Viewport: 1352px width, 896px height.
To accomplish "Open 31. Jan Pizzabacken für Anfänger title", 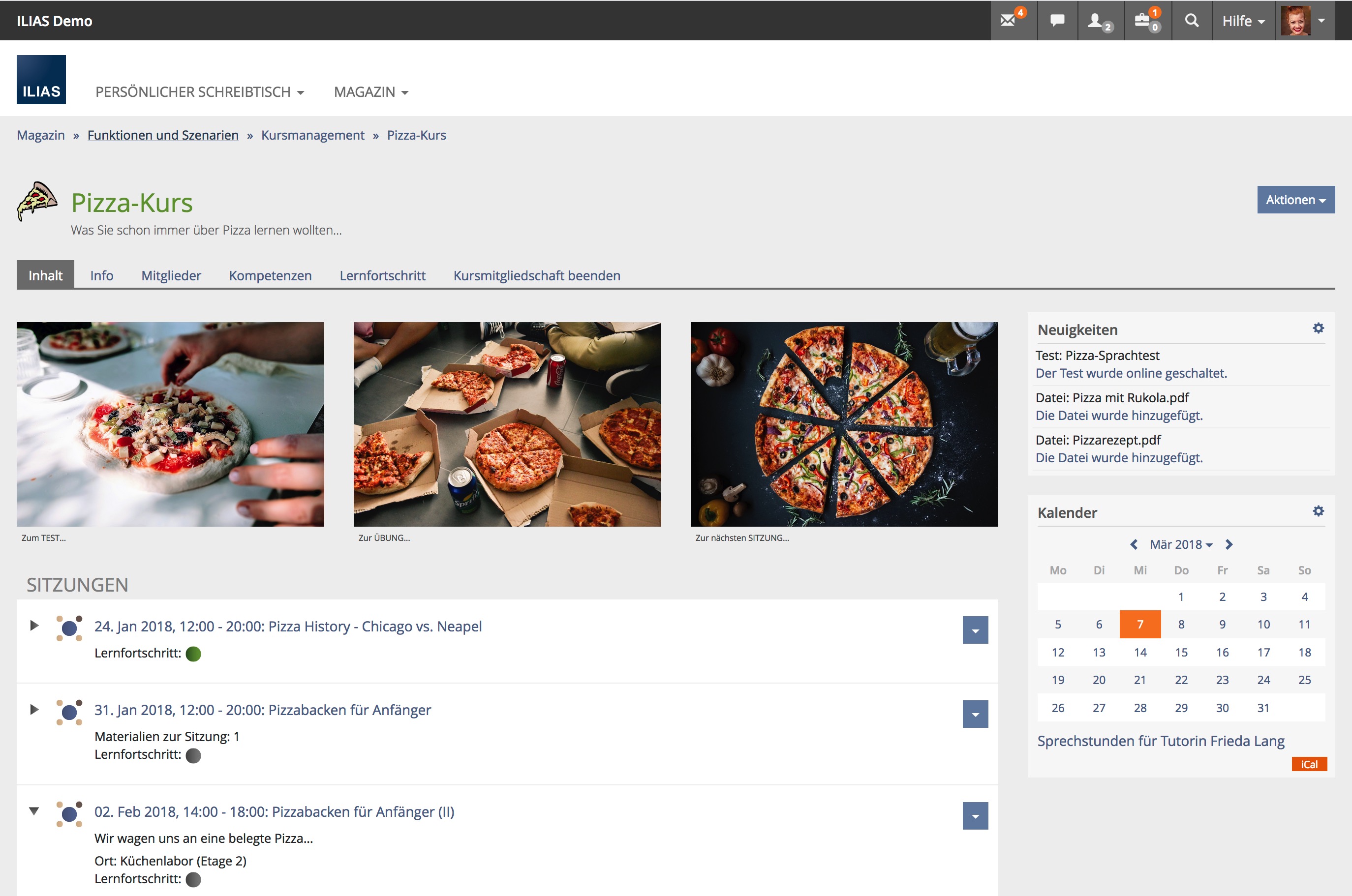I will point(262,710).
